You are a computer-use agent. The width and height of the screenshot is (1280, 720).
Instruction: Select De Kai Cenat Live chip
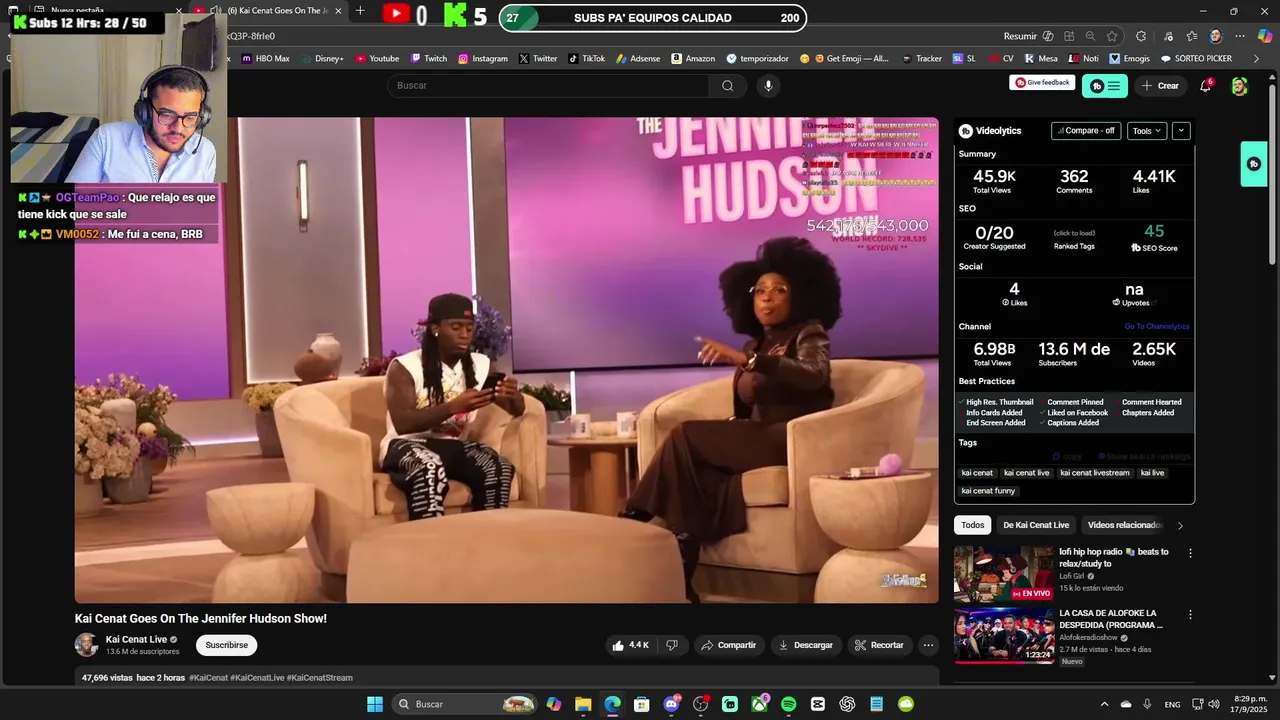pos(1036,525)
